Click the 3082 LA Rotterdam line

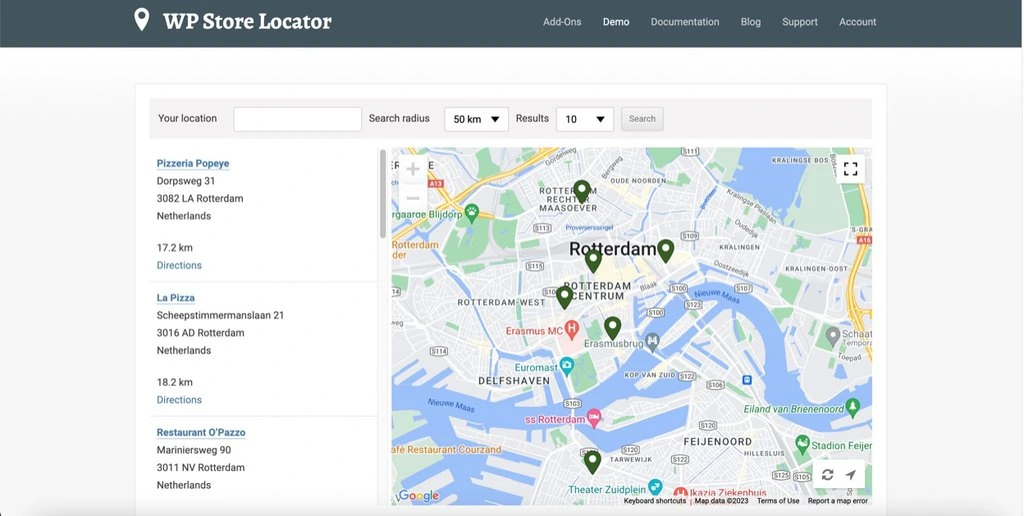(x=200, y=199)
